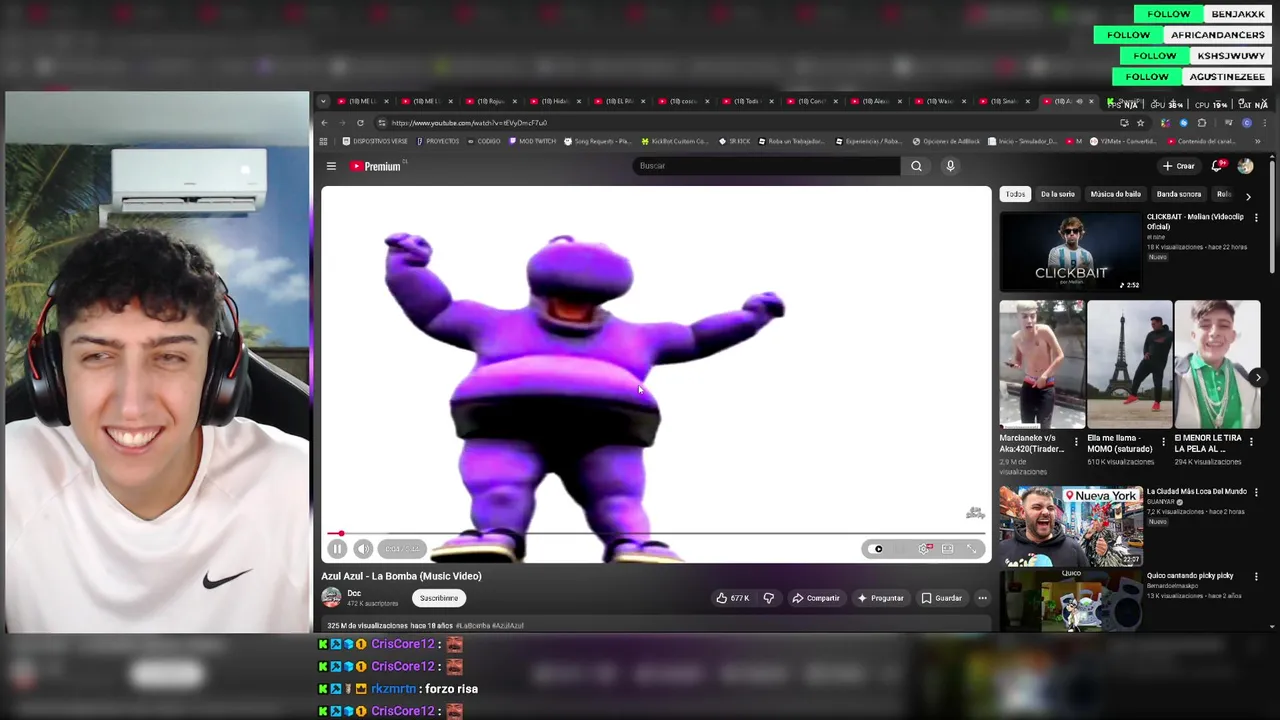
Task: Select the Banda sonora filter chip
Action: [1179, 194]
